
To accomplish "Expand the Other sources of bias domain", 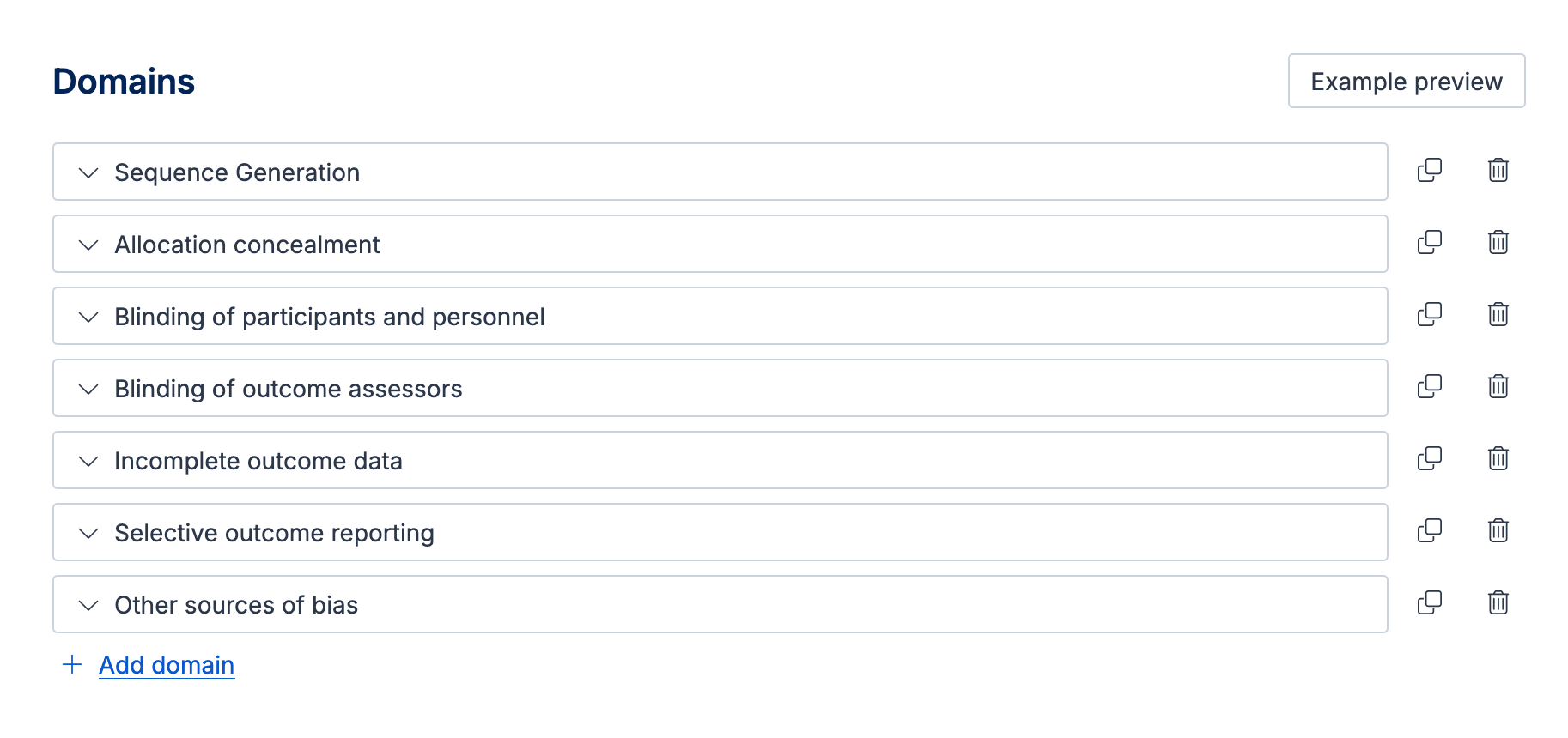I will click(88, 605).
